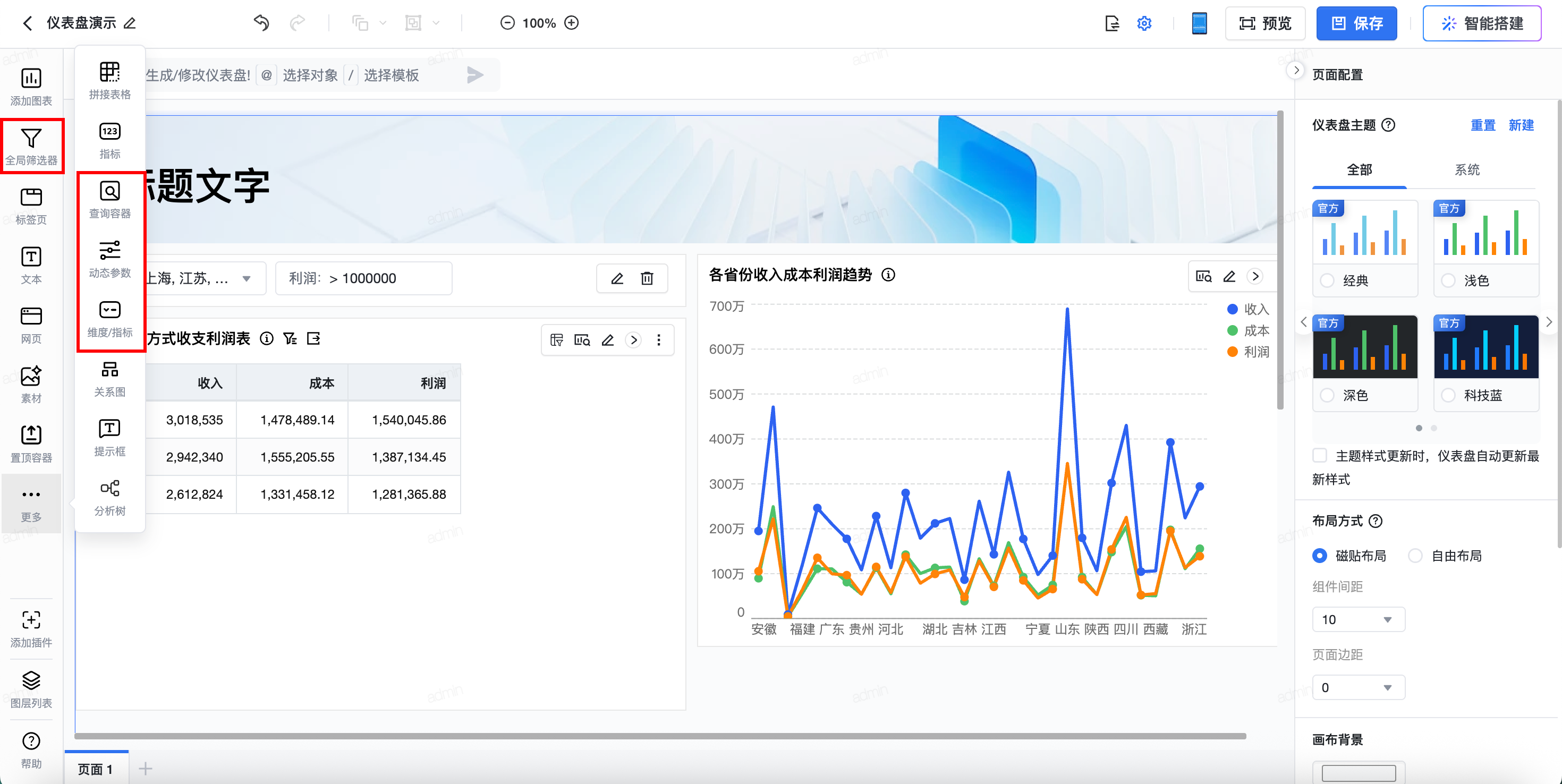
Task: Click the profit filter input field
Action: [x=364, y=278]
